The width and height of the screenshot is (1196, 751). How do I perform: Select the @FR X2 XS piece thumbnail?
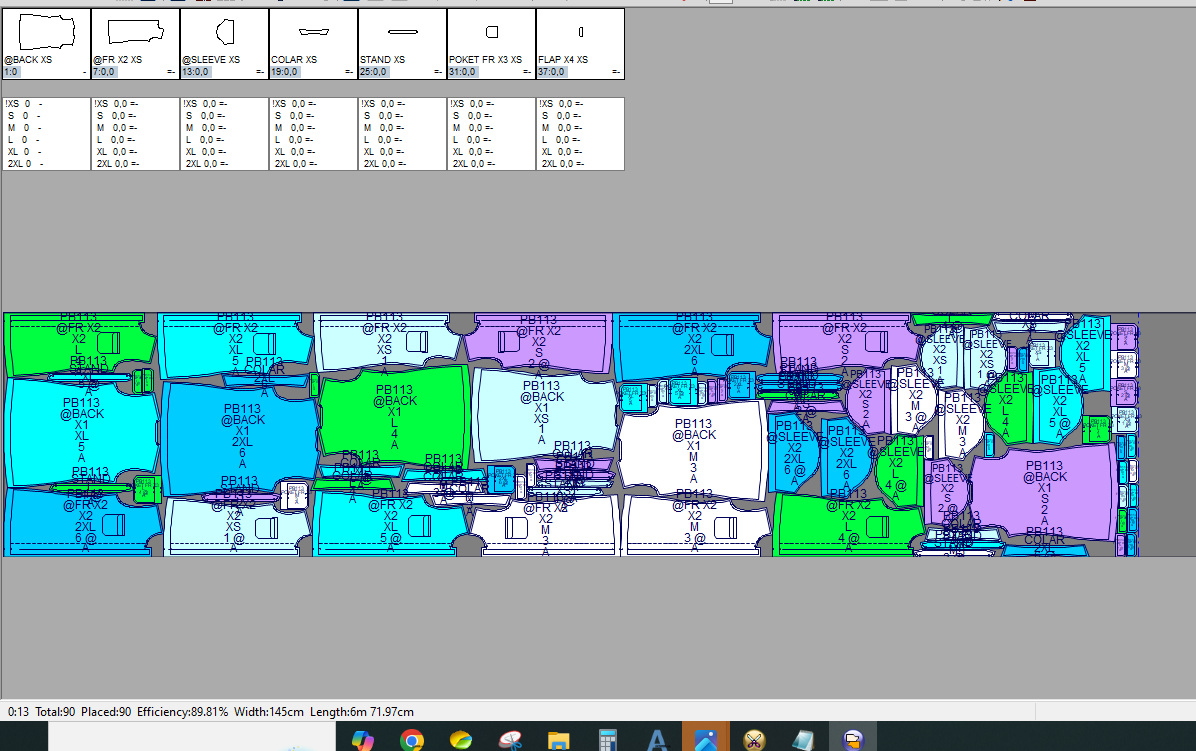[135, 33]
